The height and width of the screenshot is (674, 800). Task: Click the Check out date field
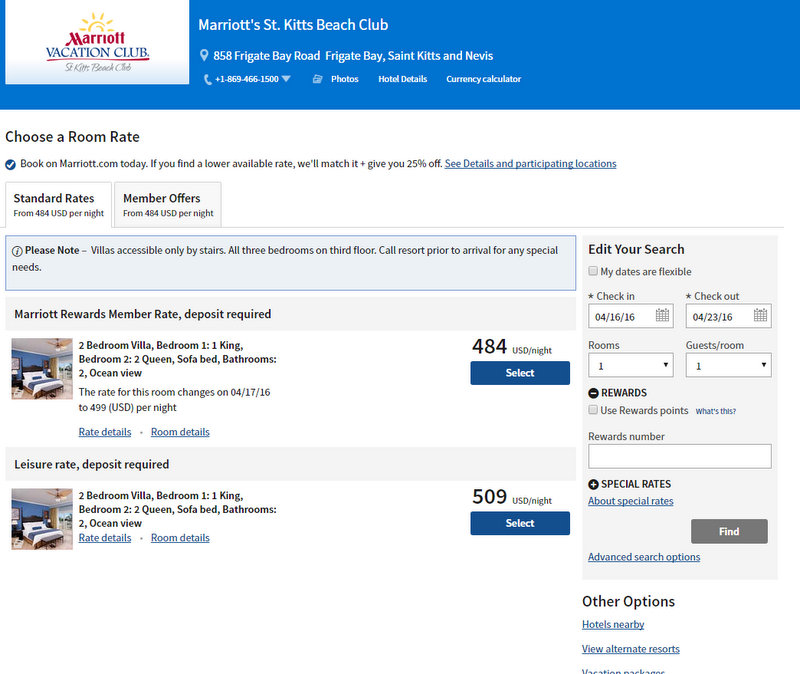729,316
